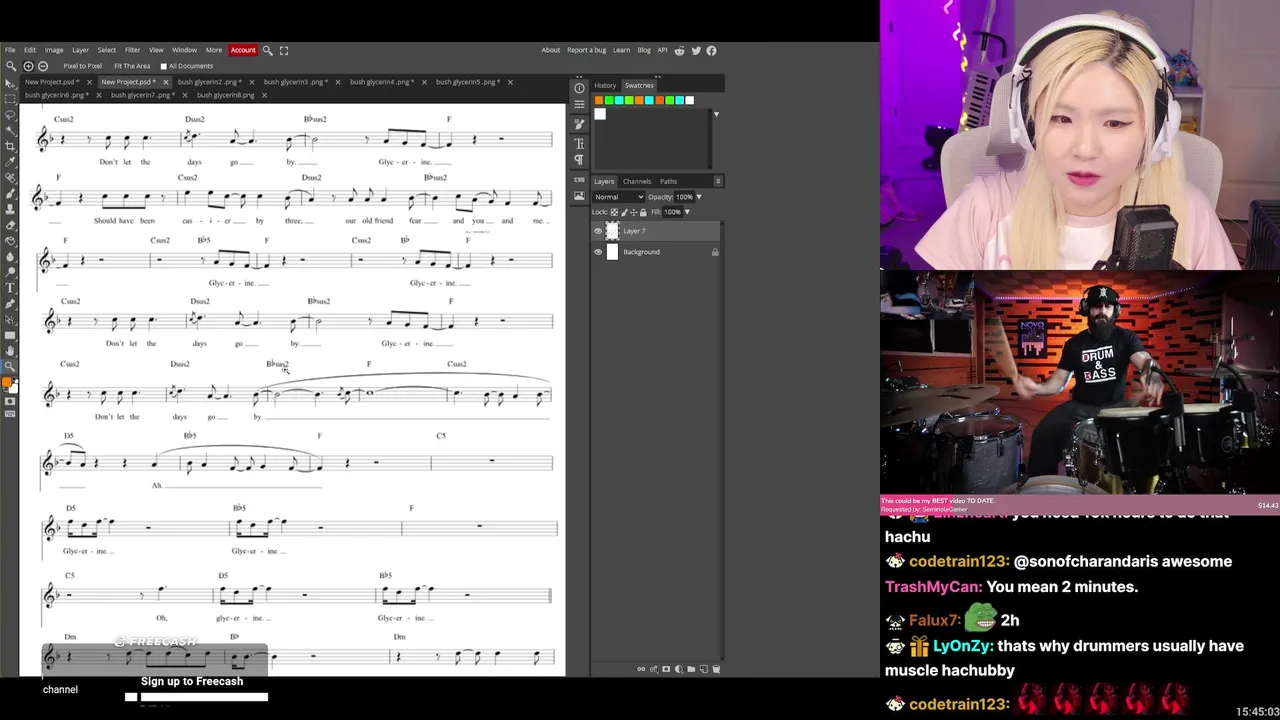Viewport: 1280px width, 720px height.
Task: Click the Opacity 100% input field
Action: tap(685, 197)
